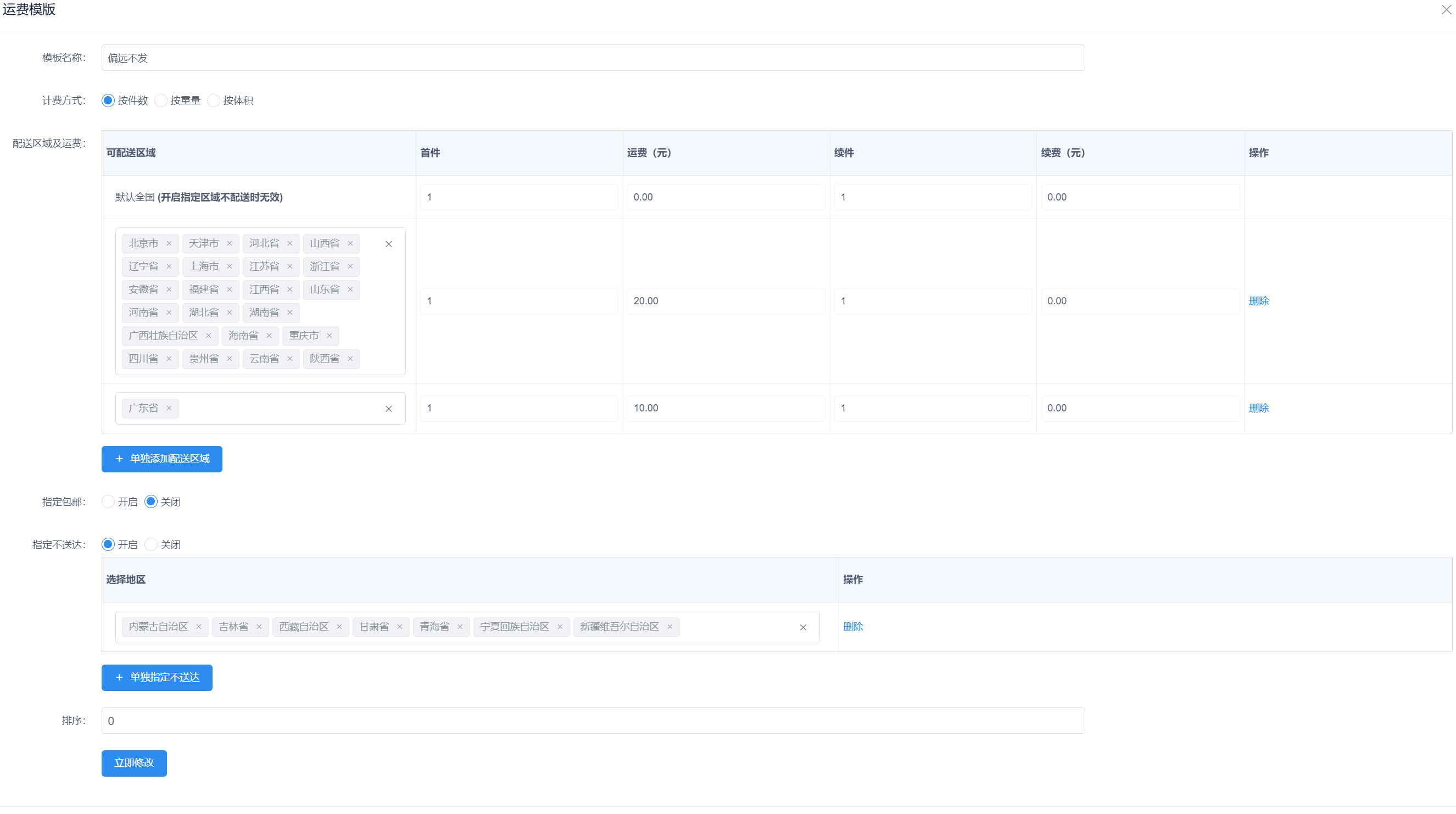Clear all no-delivery region tags
The image size is (1456, 814).
(803, 627)
